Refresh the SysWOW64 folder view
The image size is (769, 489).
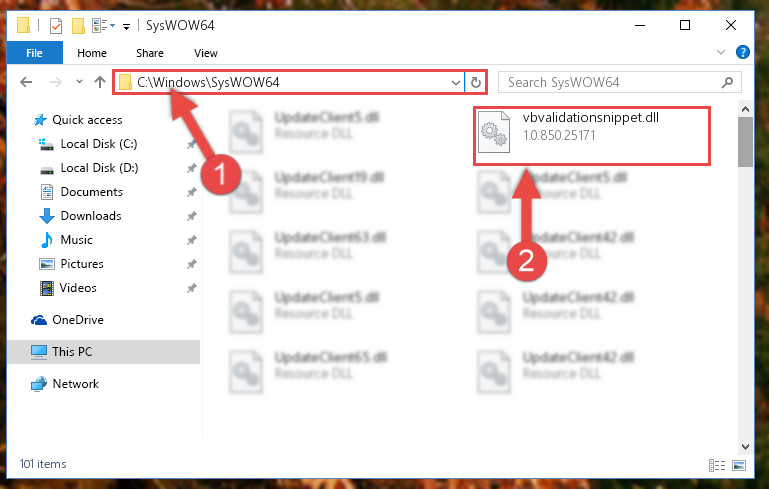click(x=475, y=82)
